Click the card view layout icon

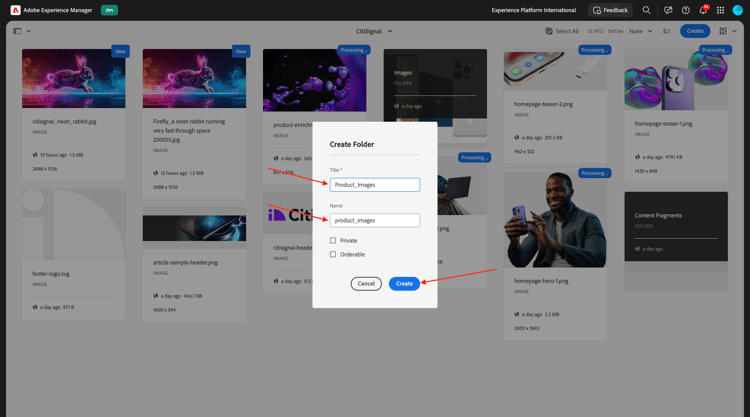[723, 31]
